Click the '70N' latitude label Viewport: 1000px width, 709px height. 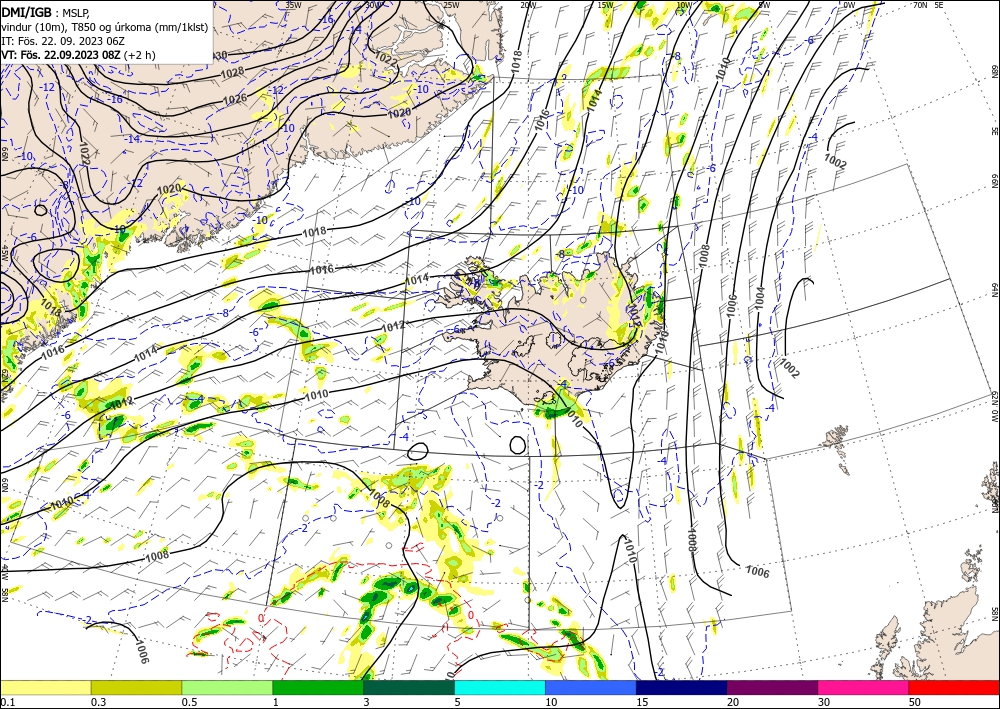[x=920, y=5]
